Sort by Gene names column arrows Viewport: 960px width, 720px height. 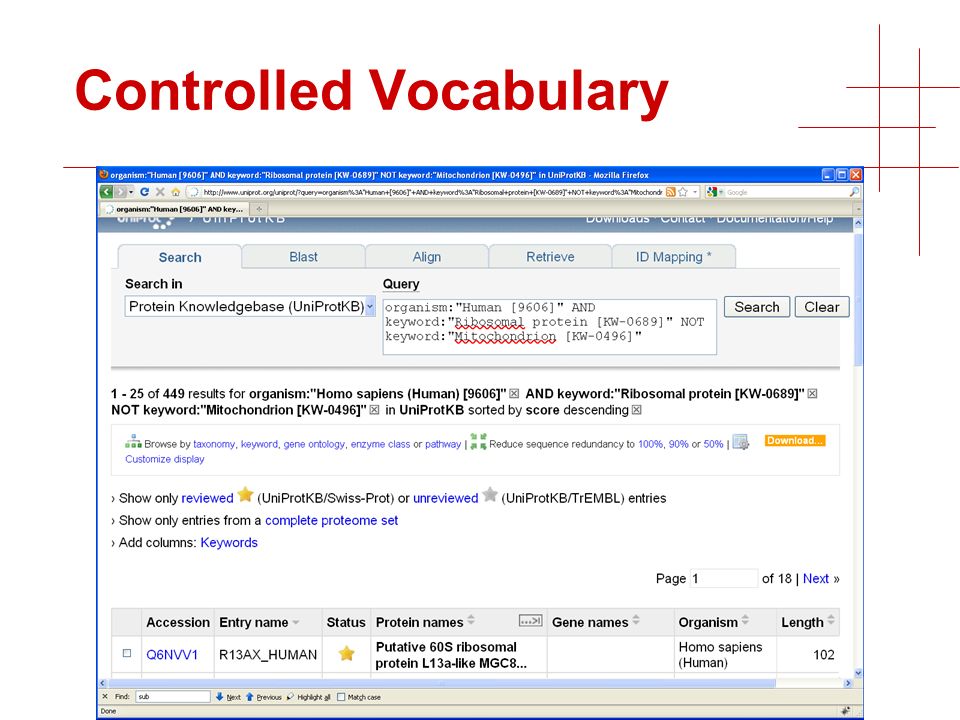click(636, 620)
